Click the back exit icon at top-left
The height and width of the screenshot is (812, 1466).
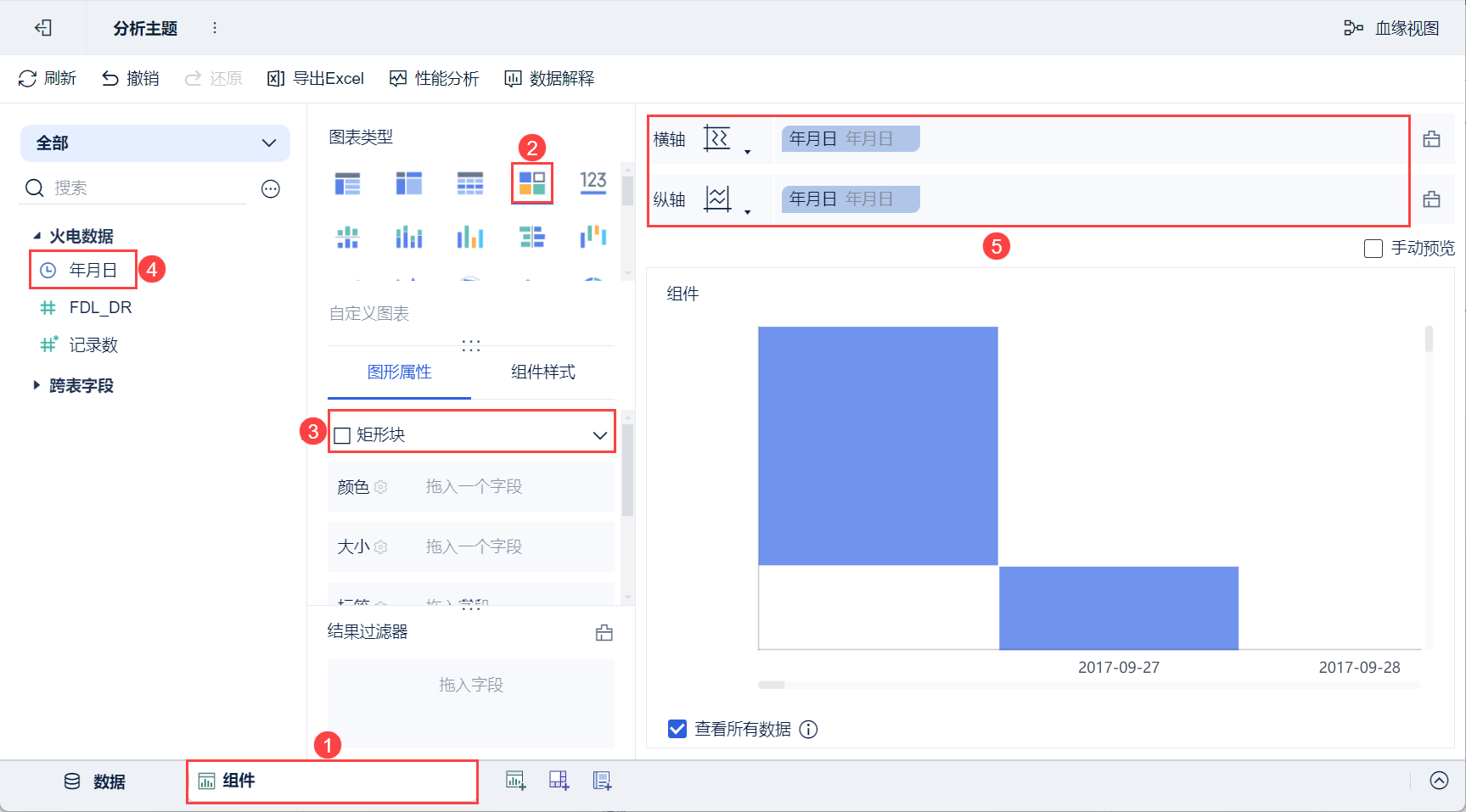point(43,28)
